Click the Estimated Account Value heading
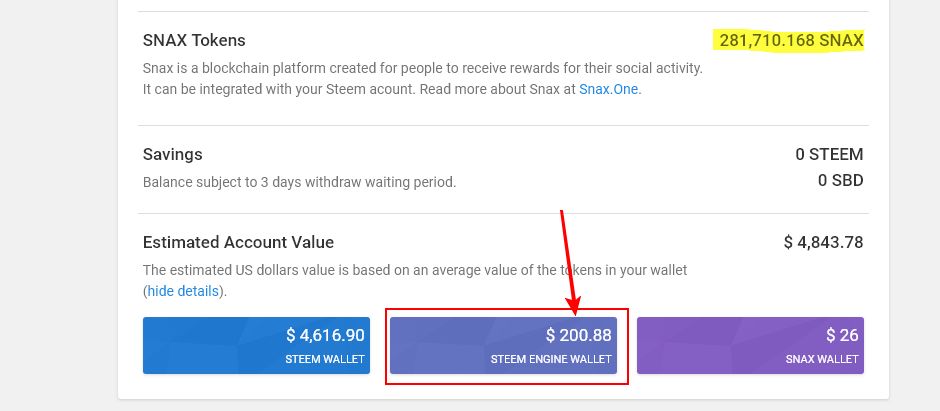Screen dimensions: 940x411 pyautogui.click(x=238, y=242)
